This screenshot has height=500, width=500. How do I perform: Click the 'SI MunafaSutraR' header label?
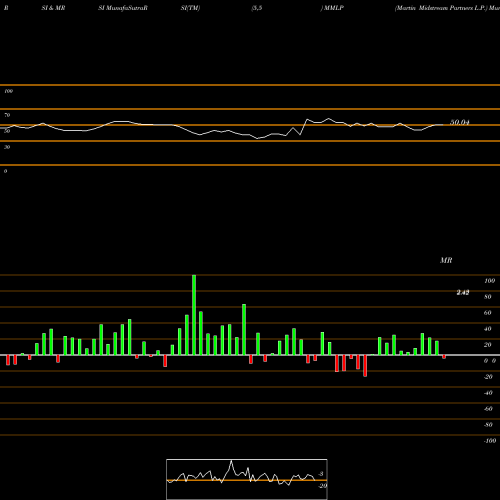123,8
